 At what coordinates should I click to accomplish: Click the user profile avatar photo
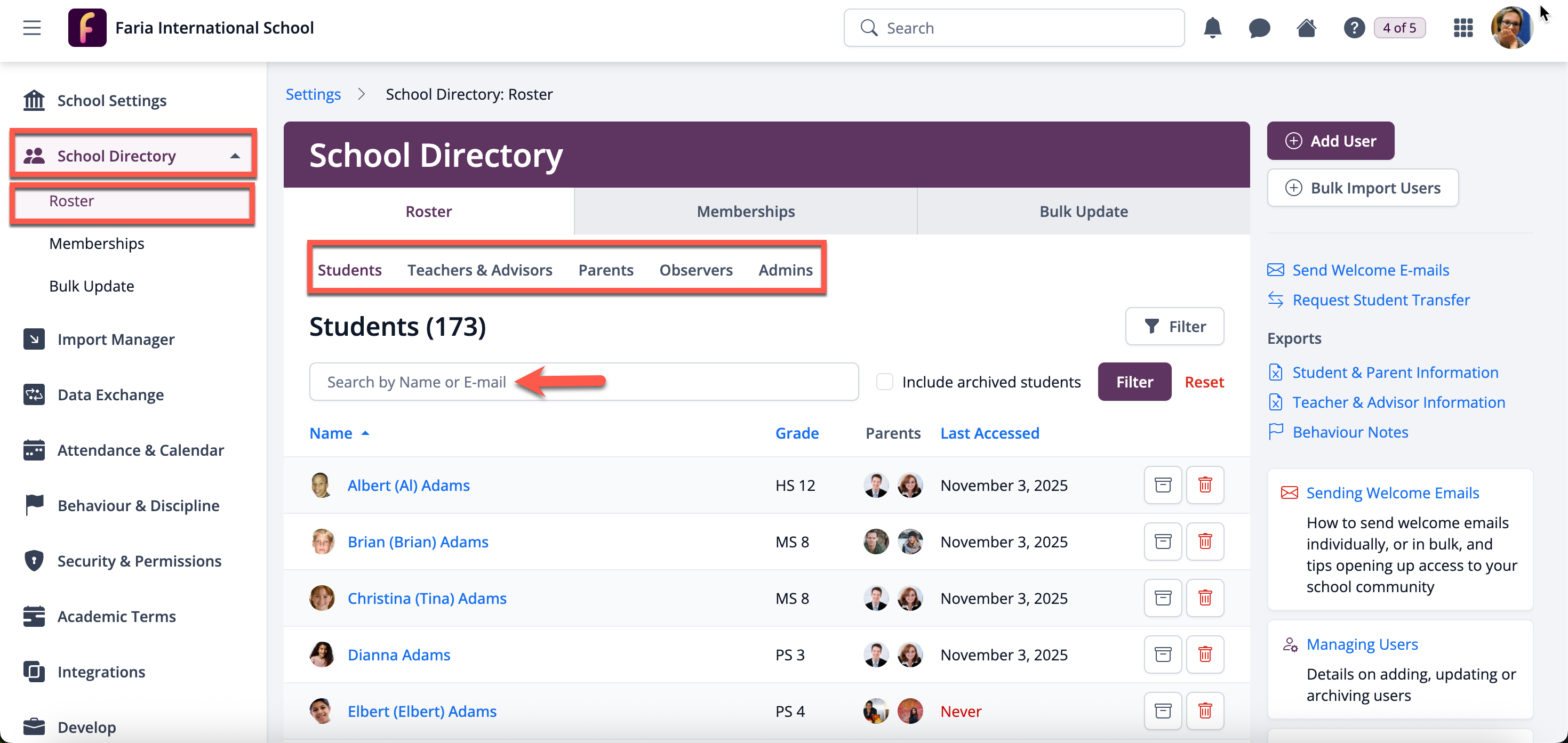[1511, 28]
